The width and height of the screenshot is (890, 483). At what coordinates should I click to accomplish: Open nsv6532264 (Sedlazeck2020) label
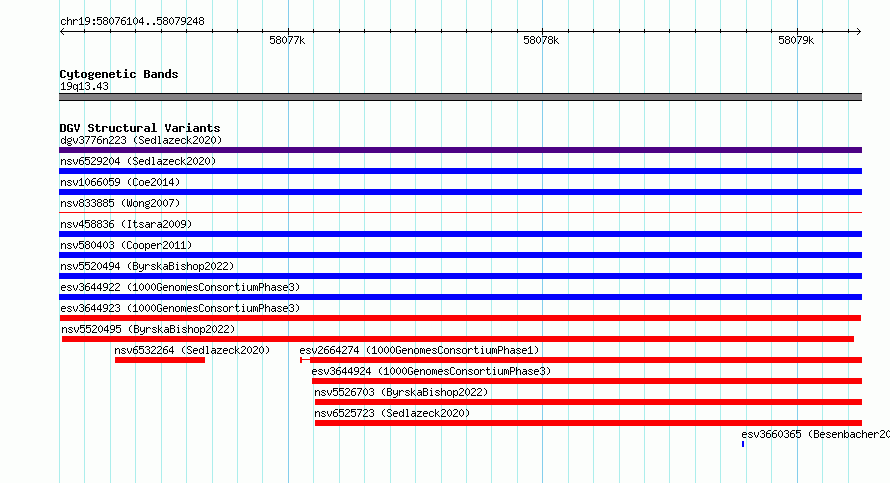[x=192, y=350]
